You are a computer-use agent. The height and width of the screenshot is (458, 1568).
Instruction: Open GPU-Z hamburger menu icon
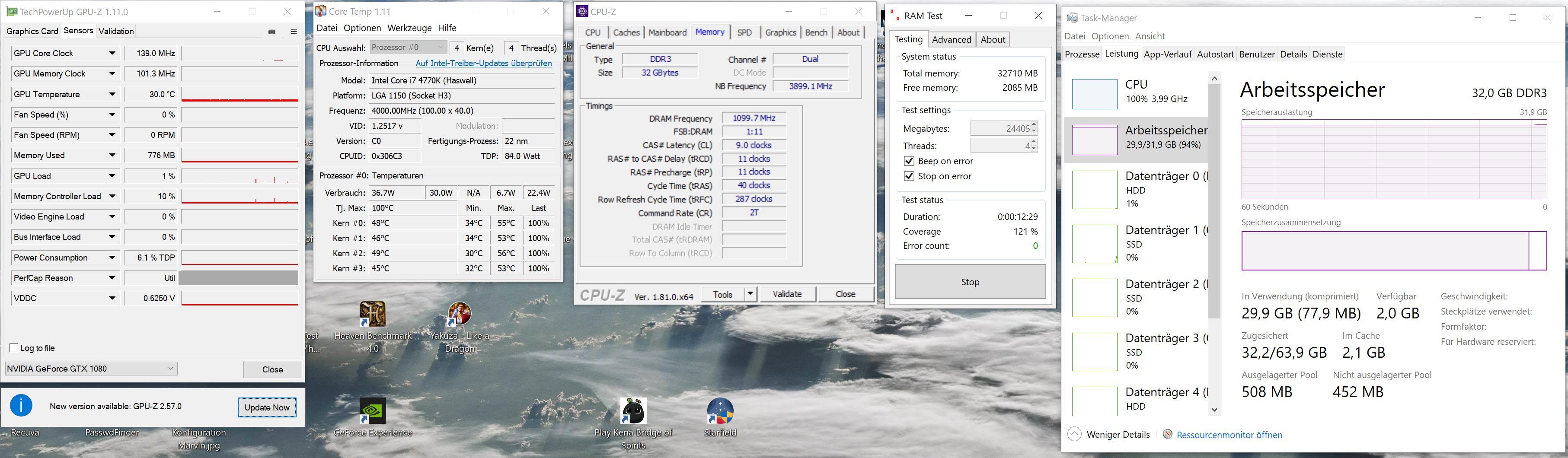(x=294, y=32)
